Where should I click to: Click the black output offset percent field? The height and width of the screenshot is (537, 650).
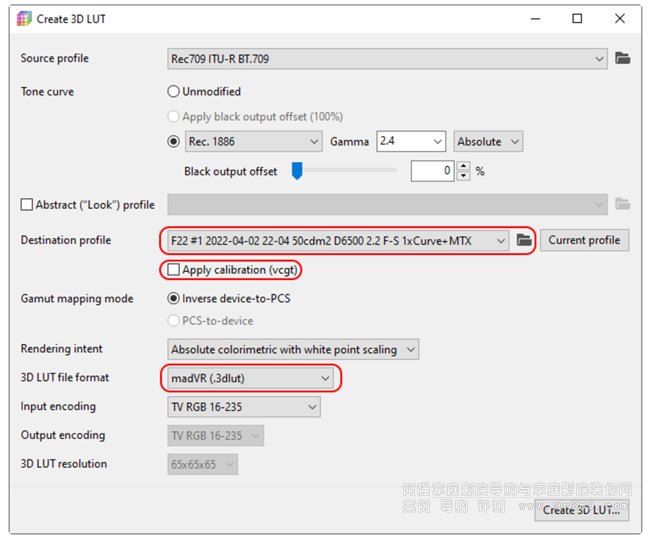(433, 171)
